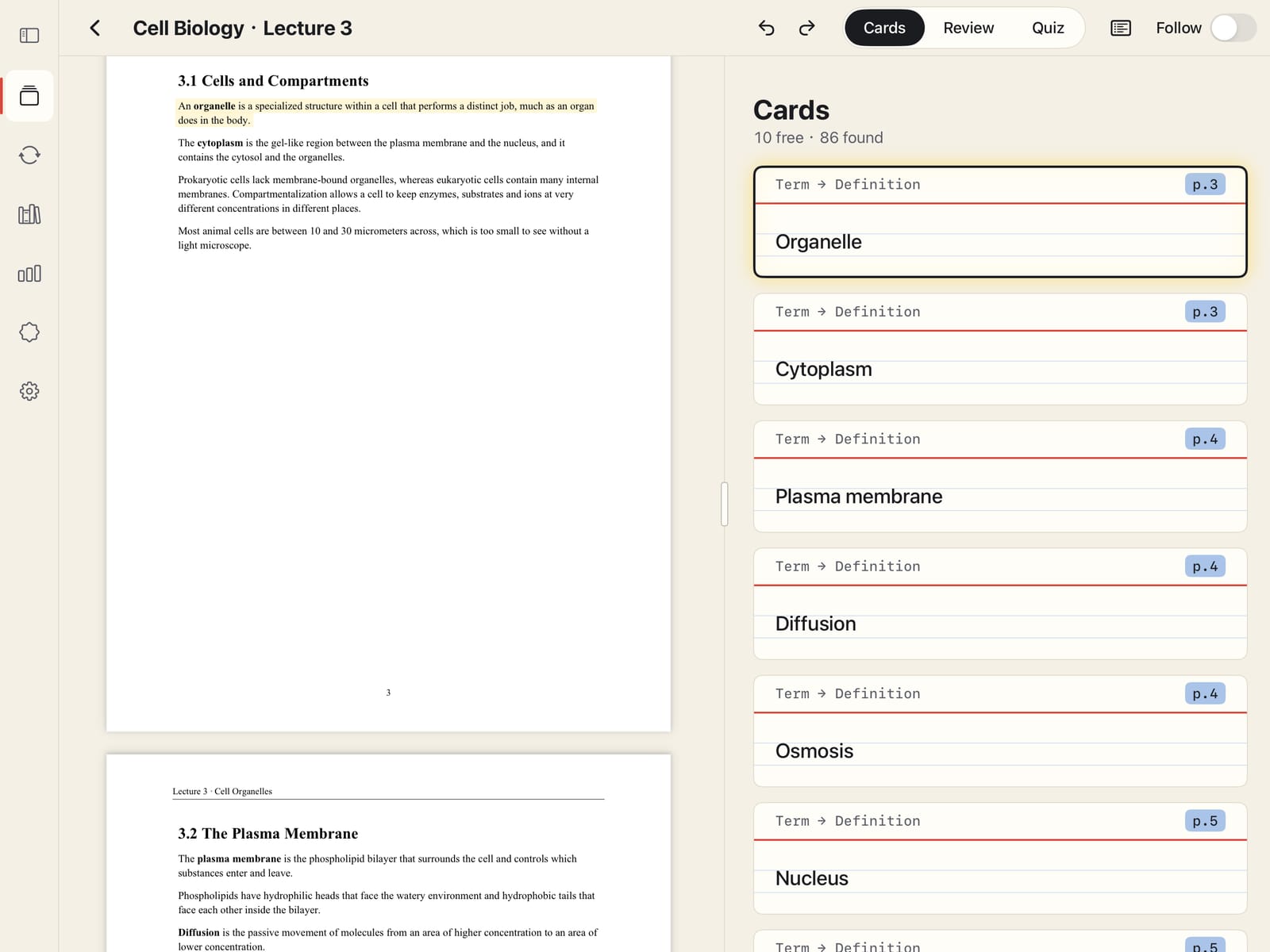Open the Diffusion card
Screen dimensions: 1270x952
click(1000, 604)
